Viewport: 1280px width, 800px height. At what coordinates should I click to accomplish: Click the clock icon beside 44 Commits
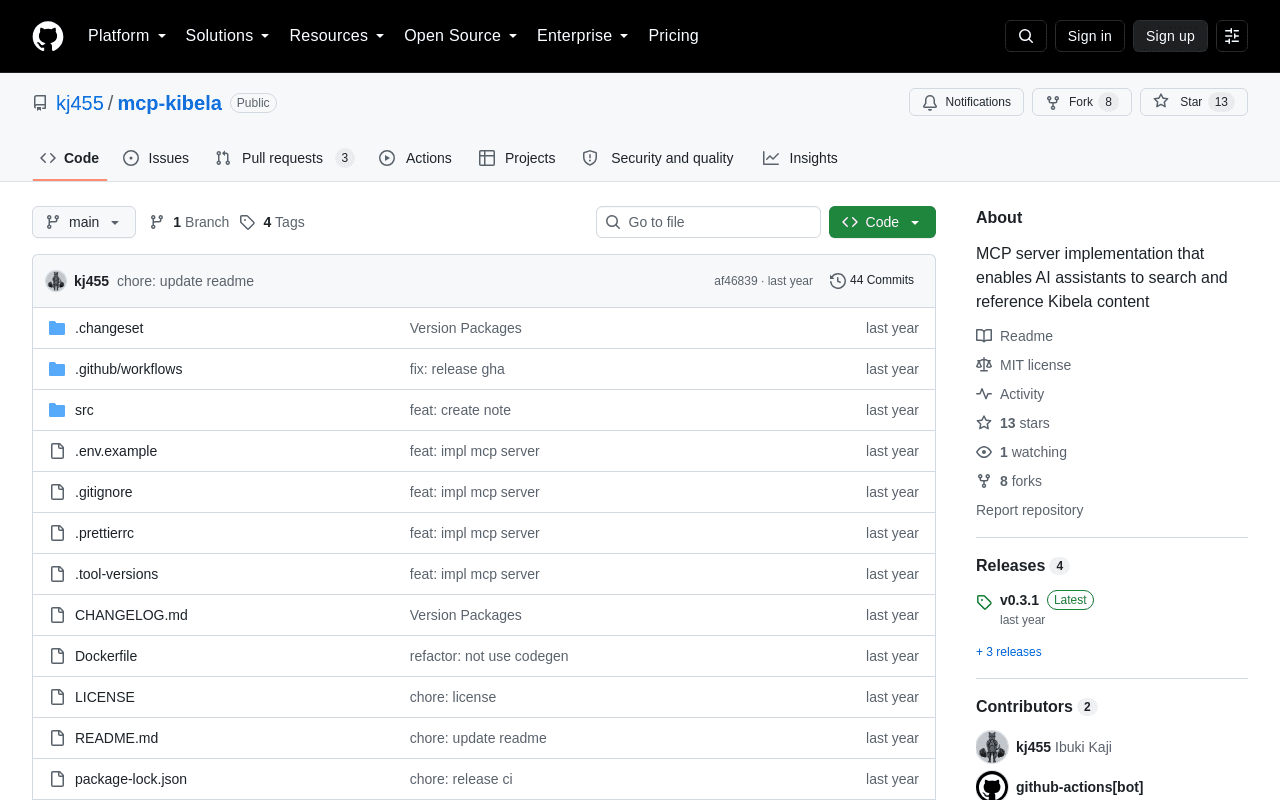click(838, 281)
